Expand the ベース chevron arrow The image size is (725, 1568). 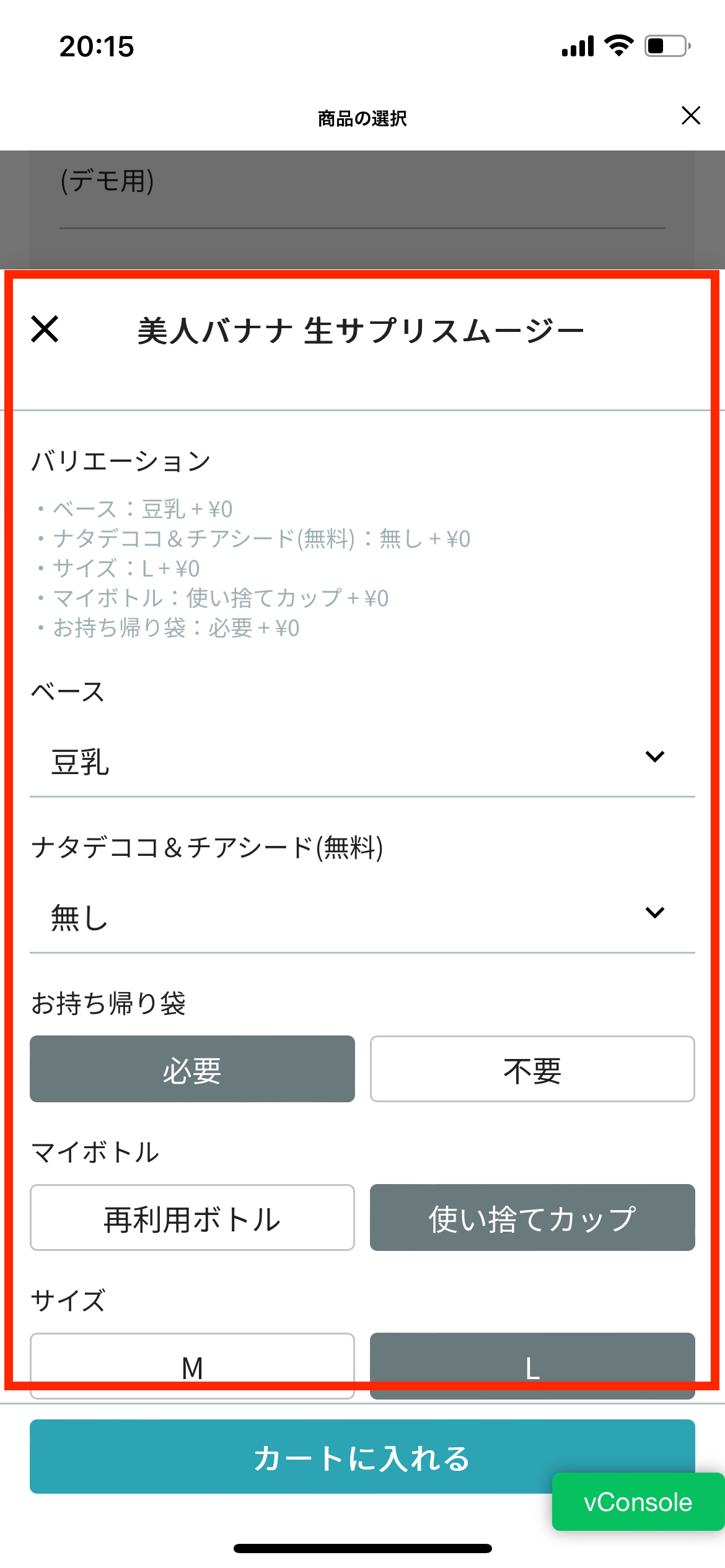click(x=655, y=756)
